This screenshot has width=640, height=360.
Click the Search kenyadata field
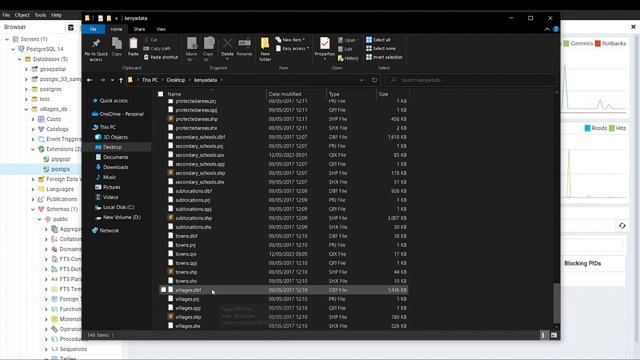[471, 80]
